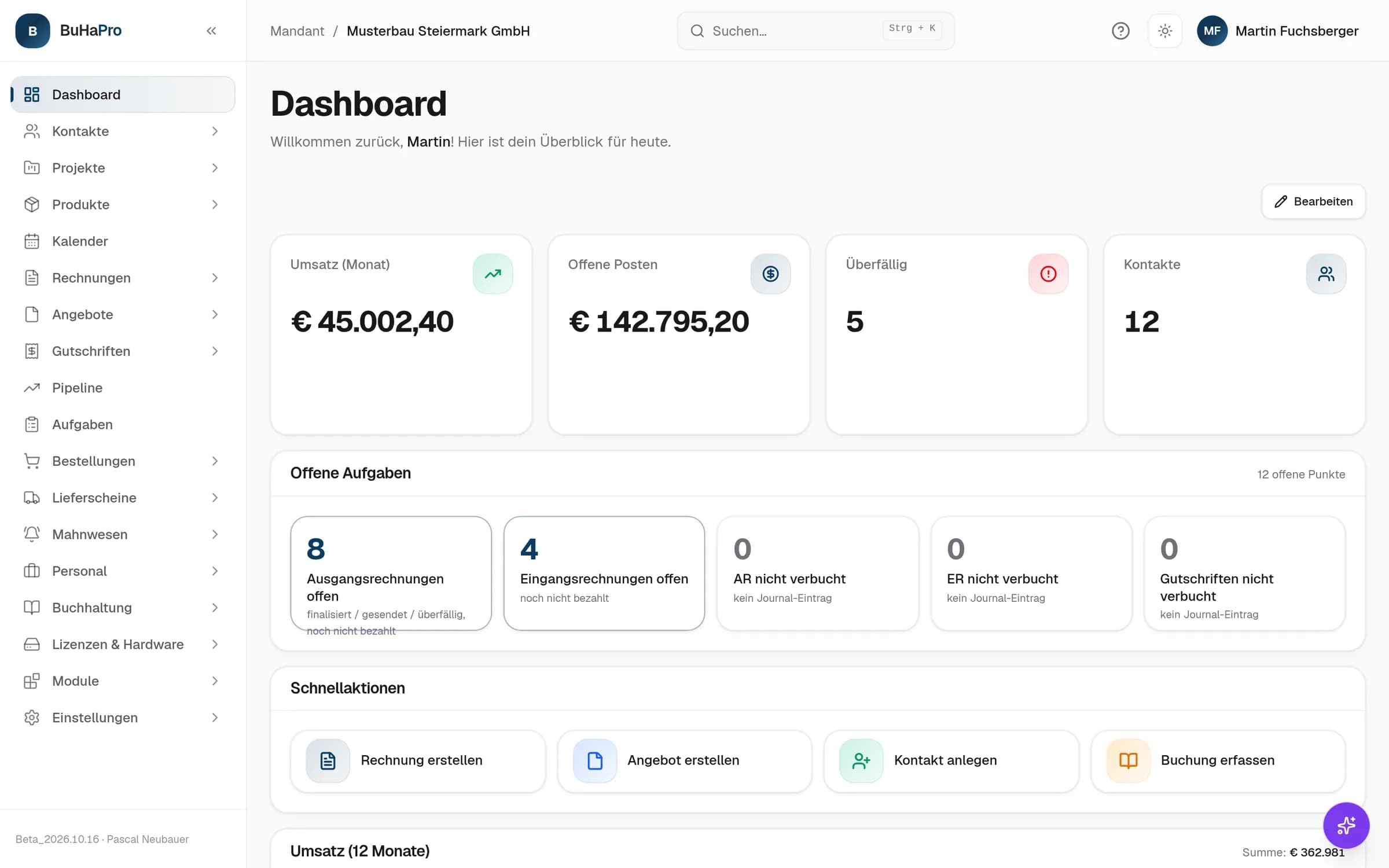This screenshot has height=868, width=1389.
Task: Expand the Mahnwesen menu chevron
Action: tap(215, 534)
